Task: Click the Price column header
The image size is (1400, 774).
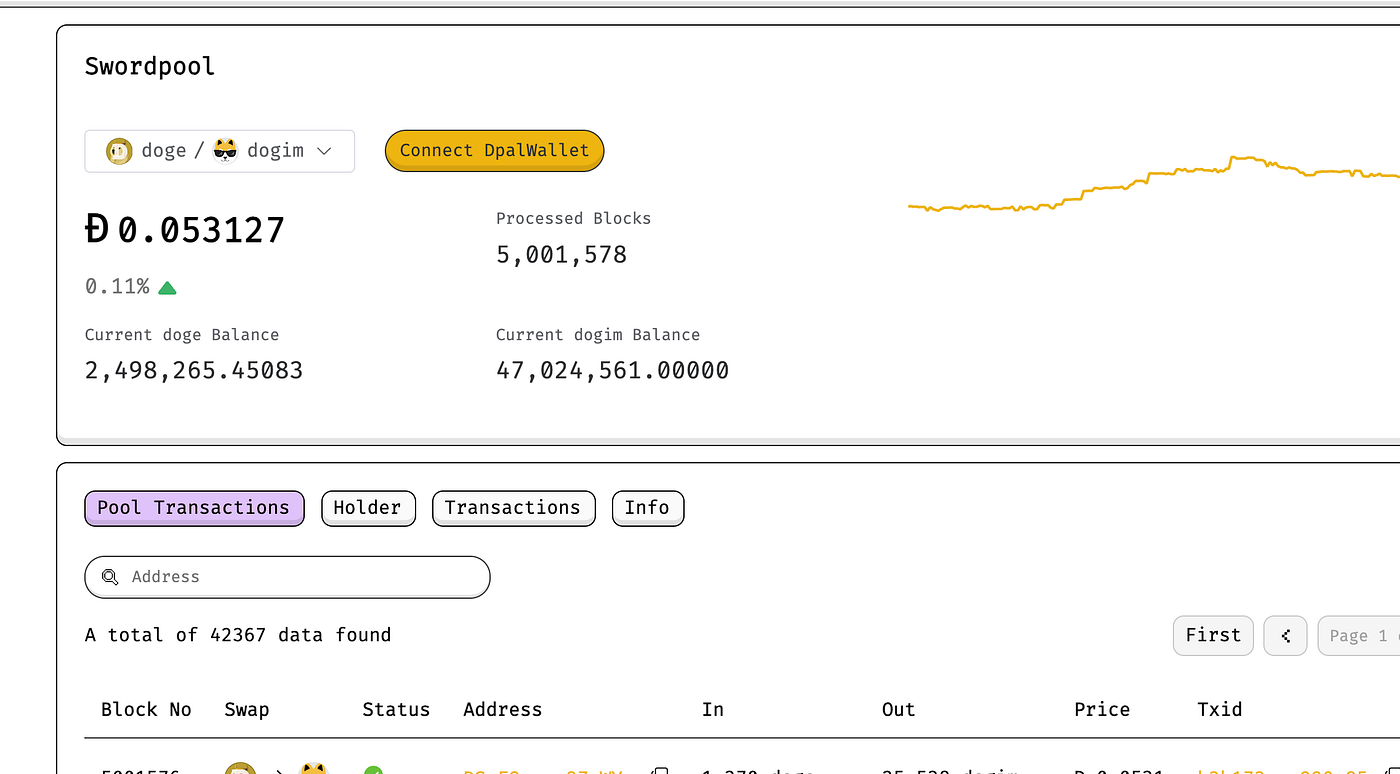Action: [1101, 710]
